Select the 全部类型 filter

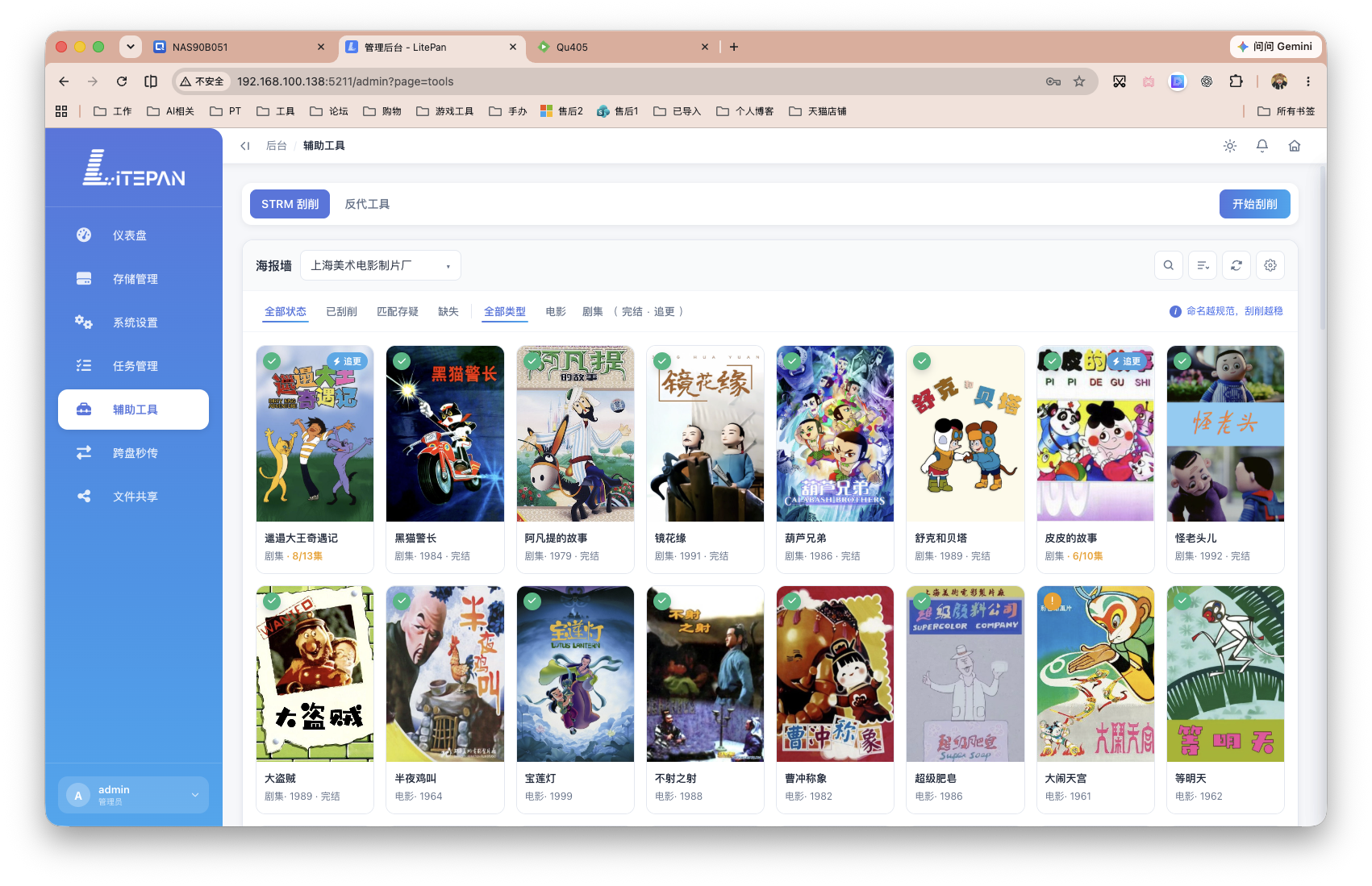tap(505, 312)
